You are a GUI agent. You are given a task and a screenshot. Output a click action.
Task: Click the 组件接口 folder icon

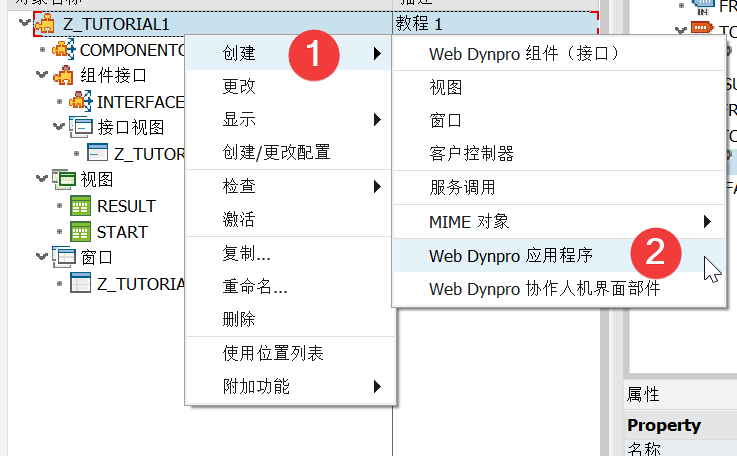pyautogui.click(x=65, y=75)
